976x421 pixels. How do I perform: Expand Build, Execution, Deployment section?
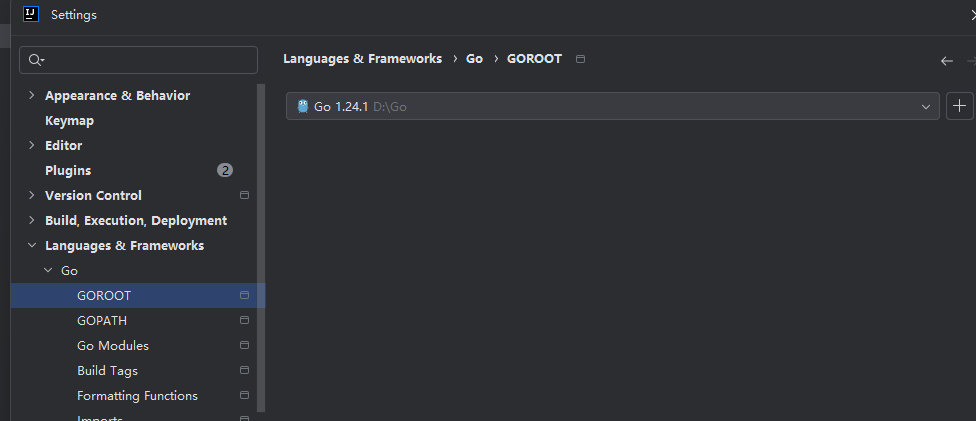click(32, 220)
